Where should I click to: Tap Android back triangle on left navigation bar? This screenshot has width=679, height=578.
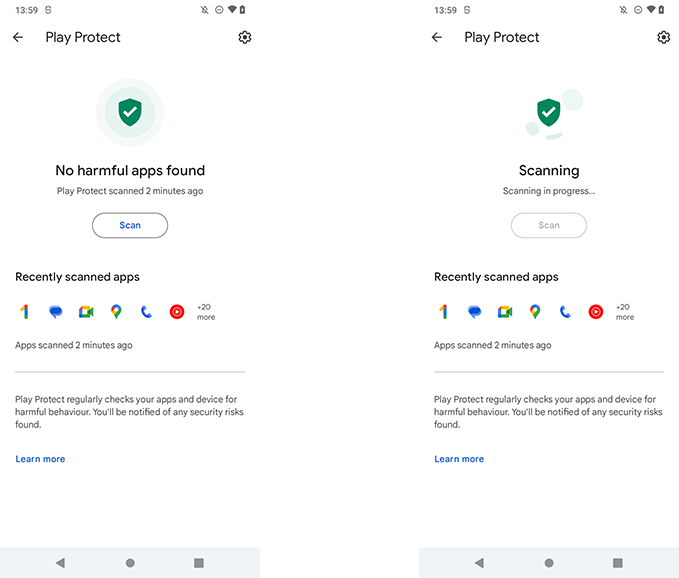(x=61, y=563)
